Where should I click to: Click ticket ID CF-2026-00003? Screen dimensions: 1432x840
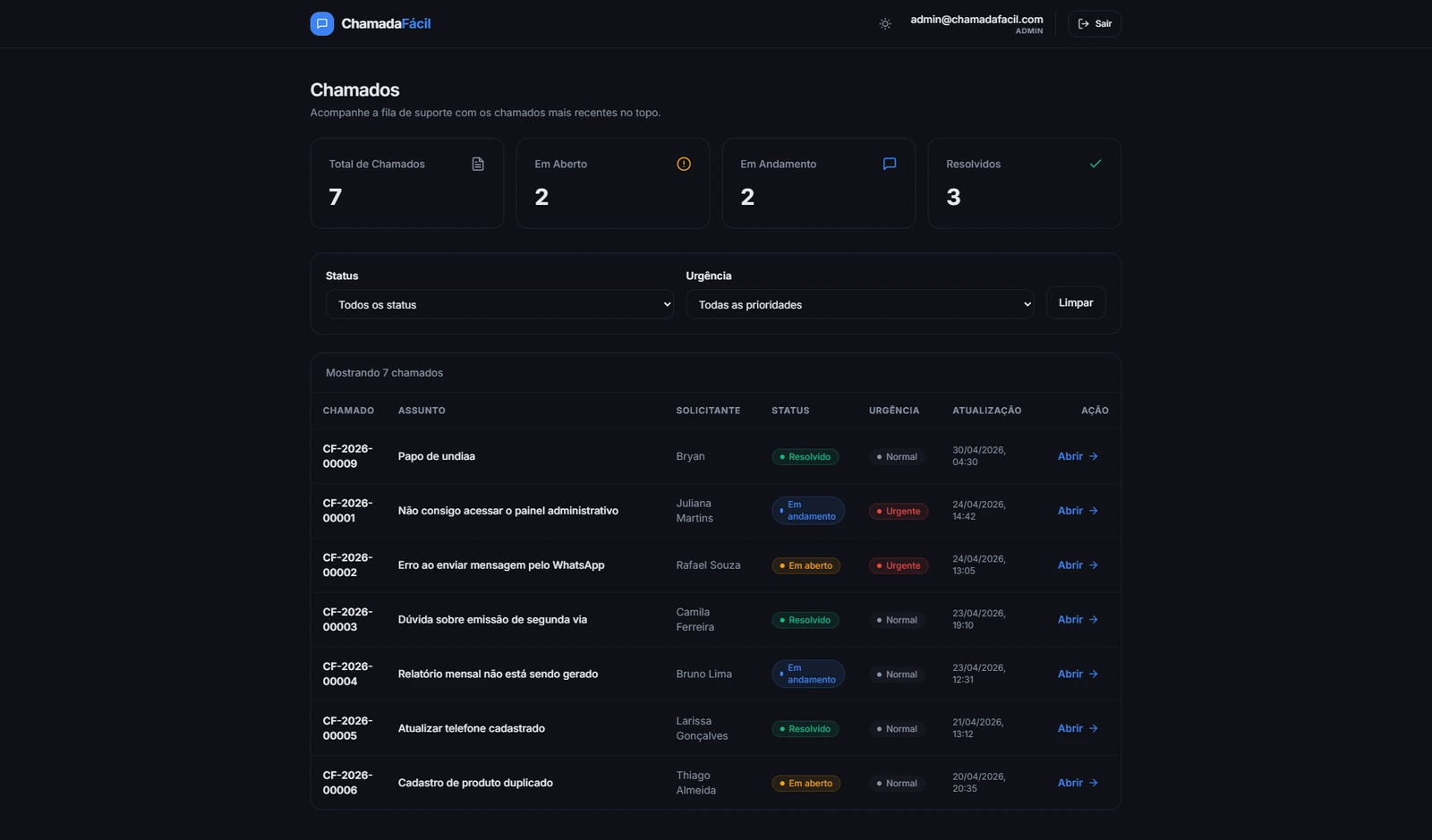[x=347, y=620]
